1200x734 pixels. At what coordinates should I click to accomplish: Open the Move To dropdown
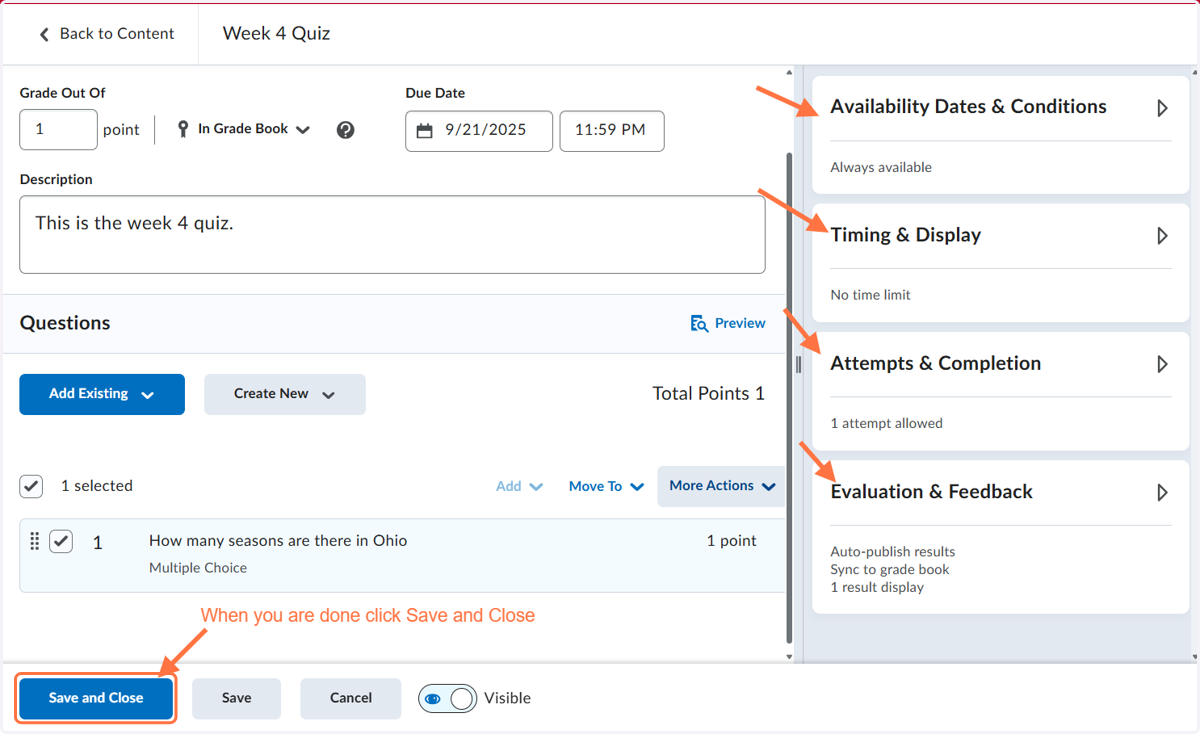click(x=606, y=486)
